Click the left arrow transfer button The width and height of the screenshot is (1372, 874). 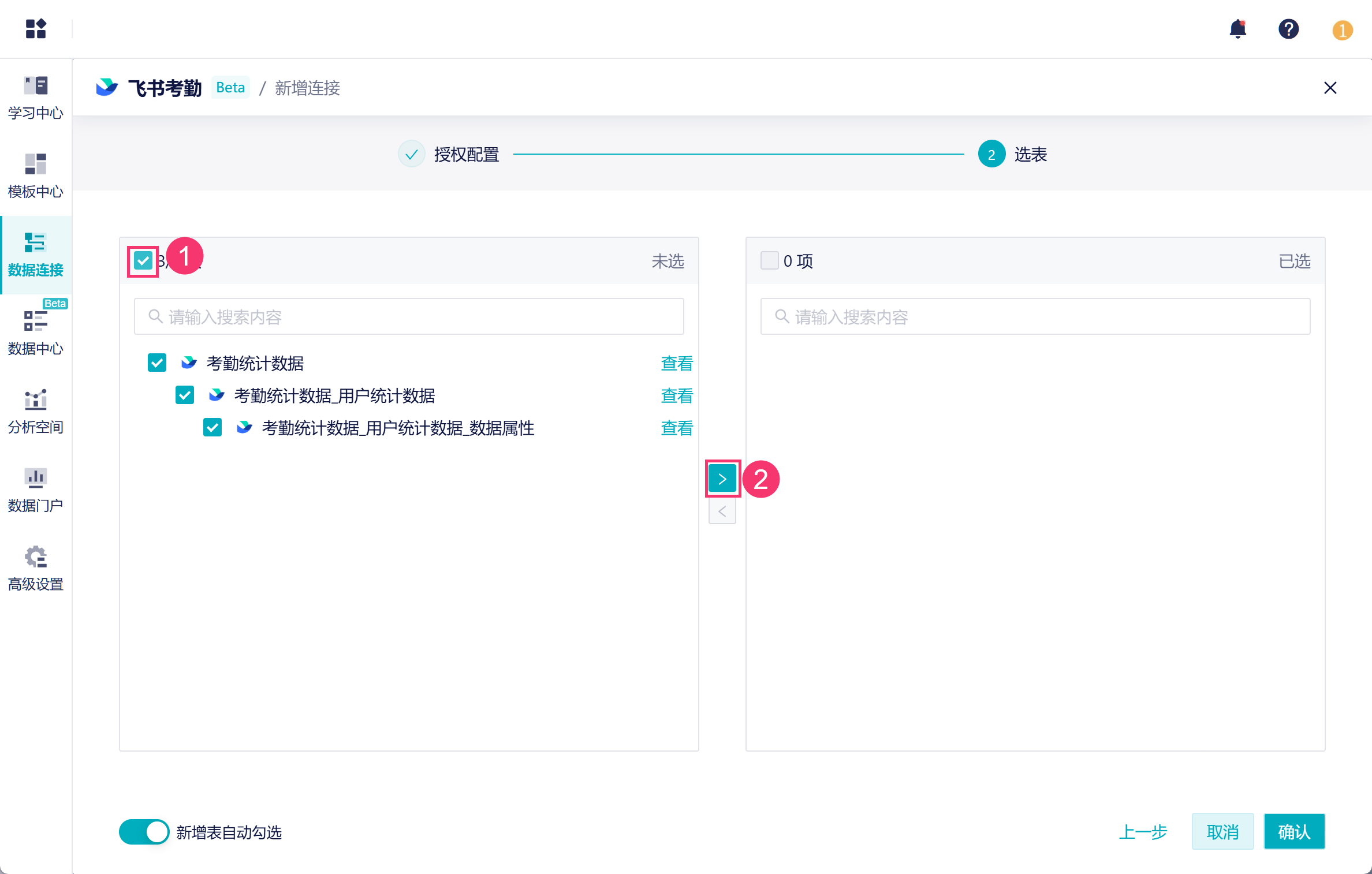pyautogui.click(x=722, y=511)
